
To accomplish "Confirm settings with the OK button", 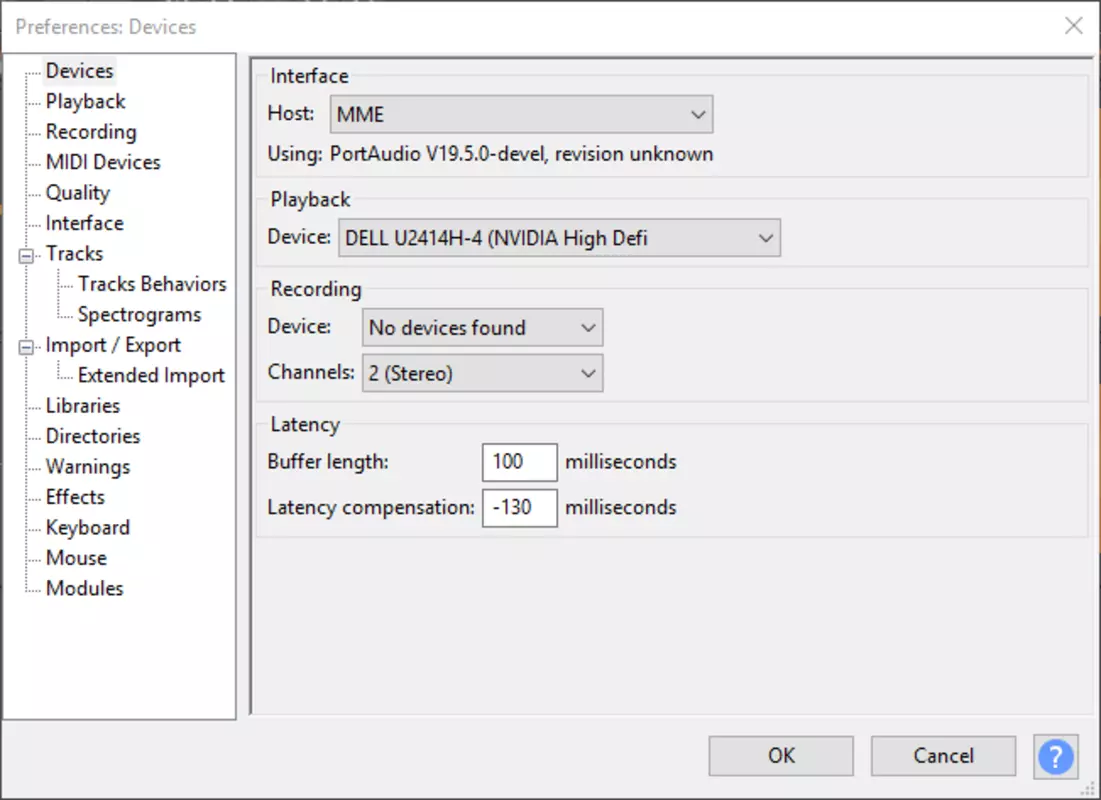I will point(782,756).
